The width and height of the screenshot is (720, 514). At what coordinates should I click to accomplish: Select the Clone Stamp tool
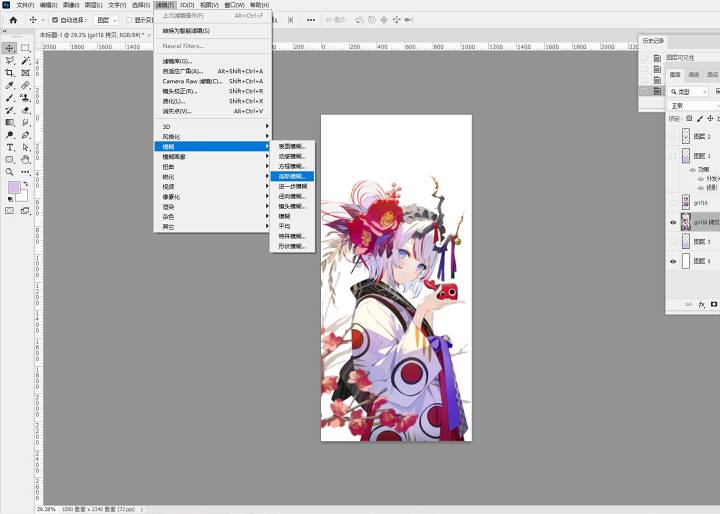[x=25, y=98]
